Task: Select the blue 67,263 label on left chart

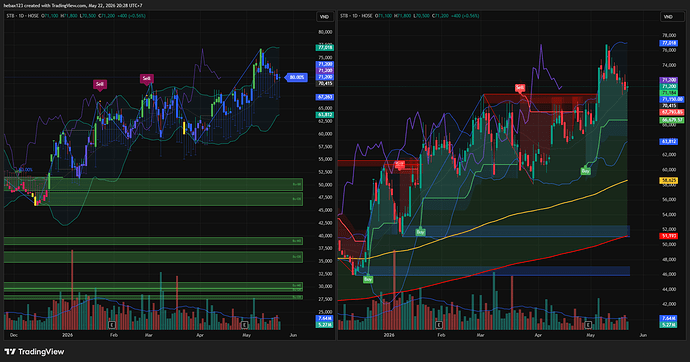Action: tap(325, 97)
